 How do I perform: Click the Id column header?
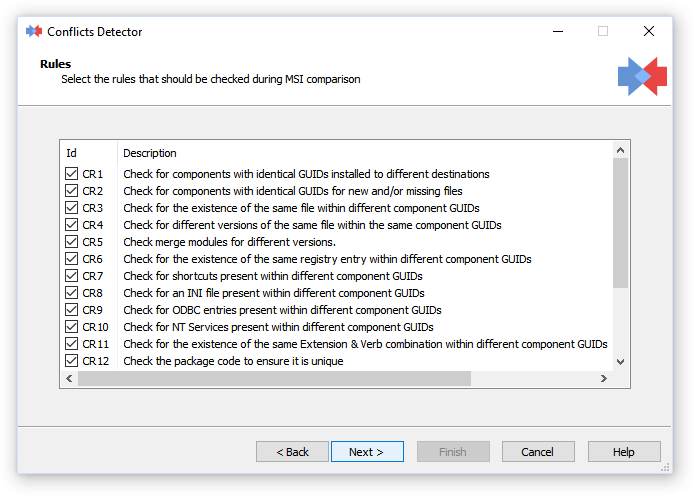tap(89, 153)
